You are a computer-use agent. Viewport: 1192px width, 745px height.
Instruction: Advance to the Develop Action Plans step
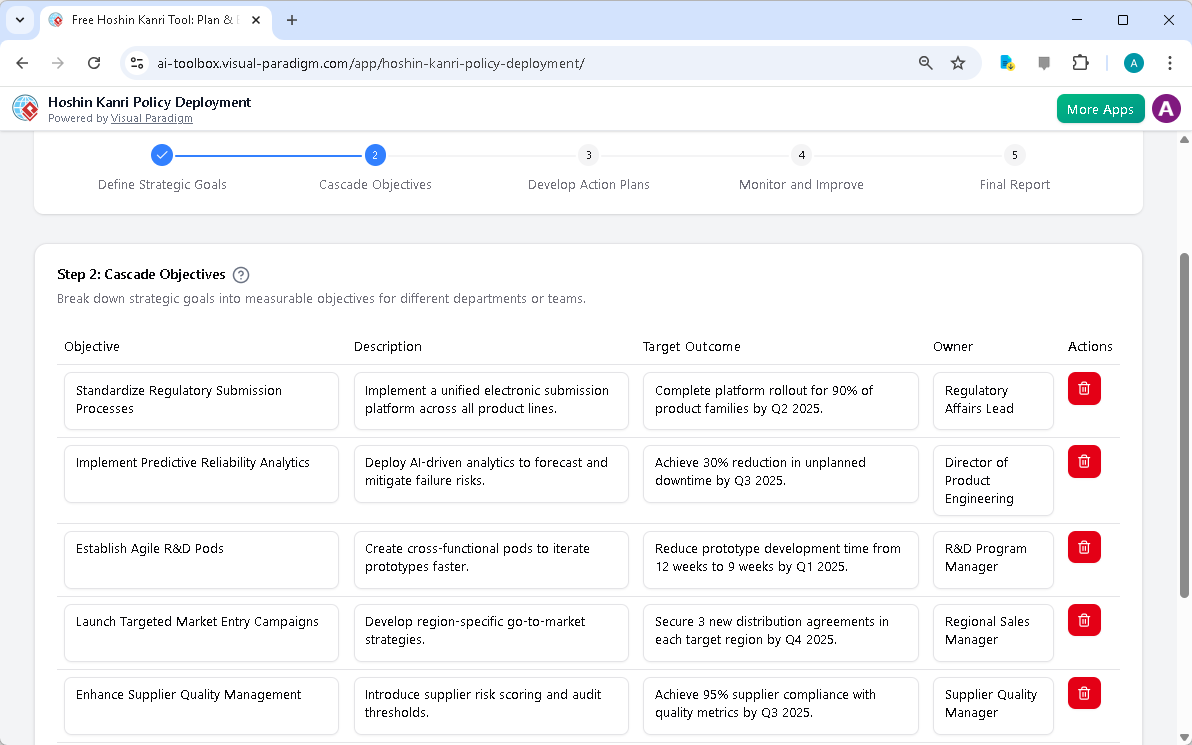(x=588, y=155)
